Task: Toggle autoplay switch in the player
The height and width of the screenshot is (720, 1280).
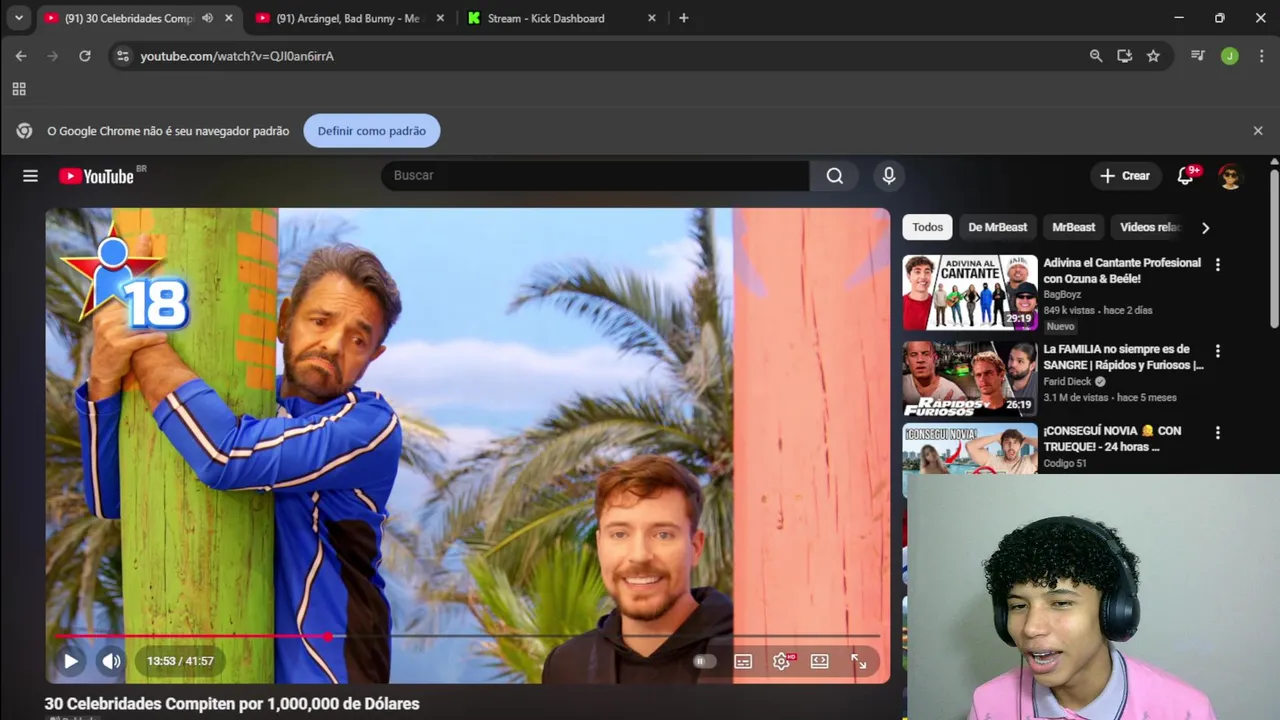Action: 705,661
